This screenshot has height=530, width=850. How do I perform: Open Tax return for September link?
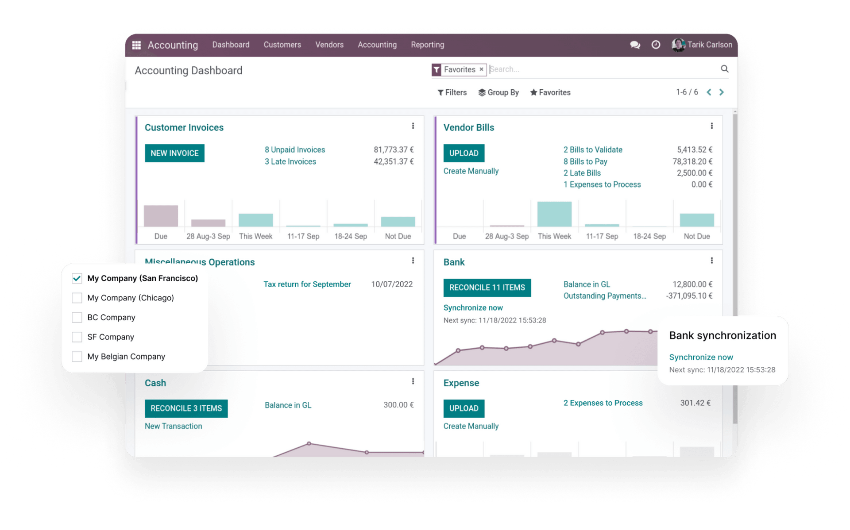pyautogui.click(x=307, y=285)
